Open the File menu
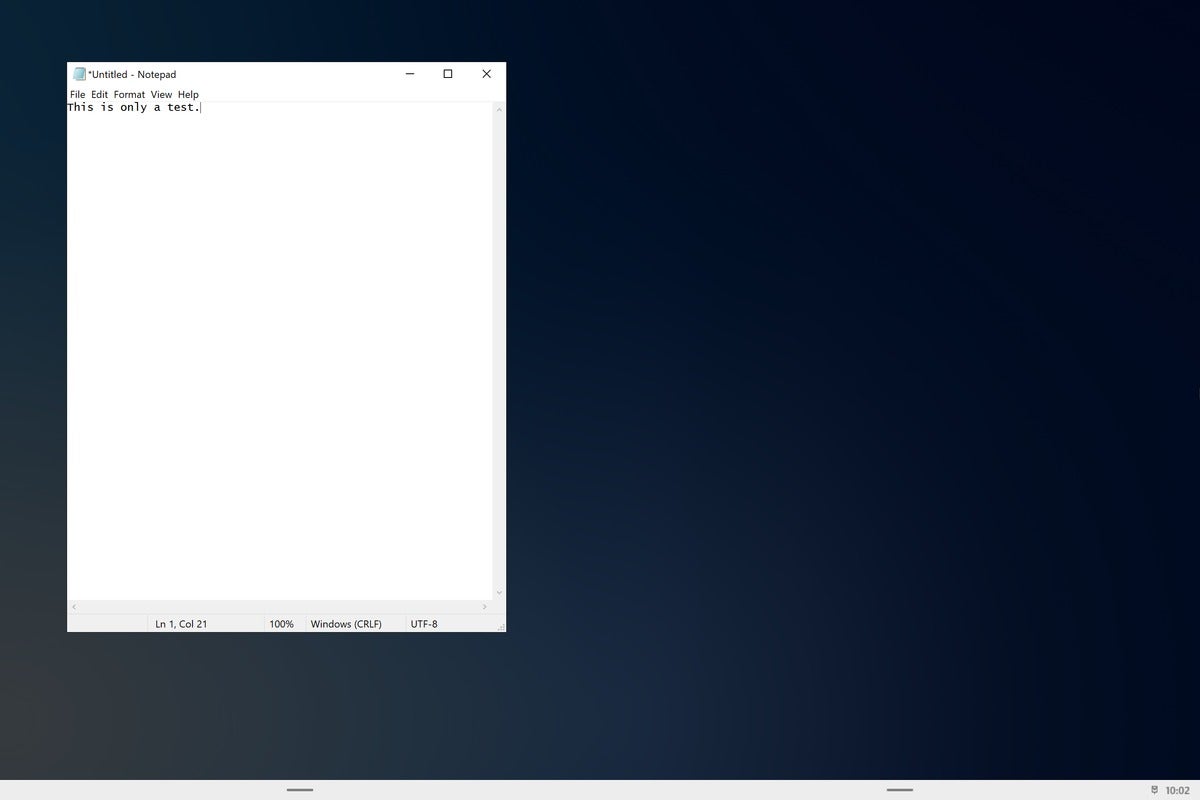The image size is (1200, 800). (77, 95)
